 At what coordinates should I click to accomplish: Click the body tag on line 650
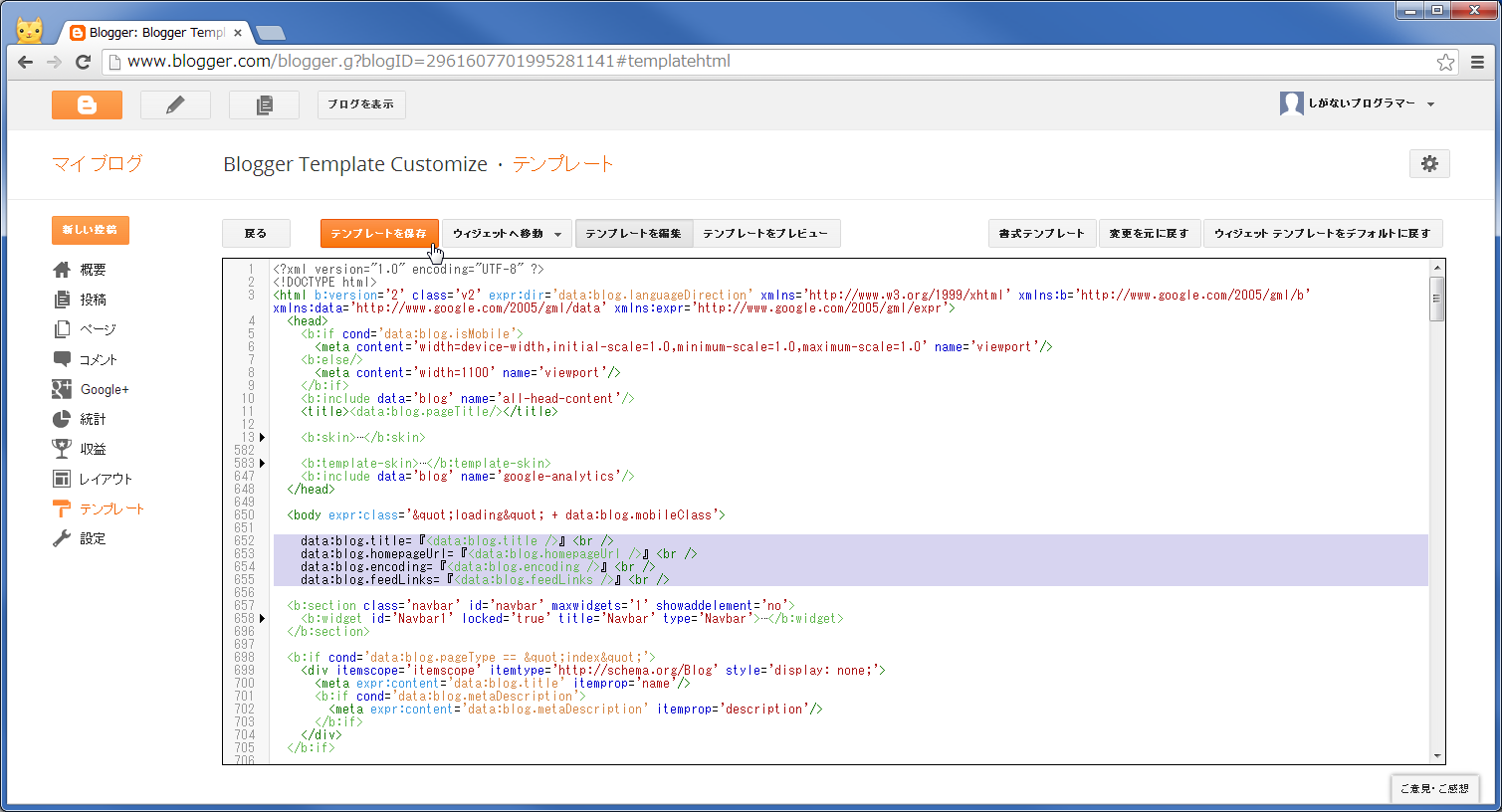506,515
